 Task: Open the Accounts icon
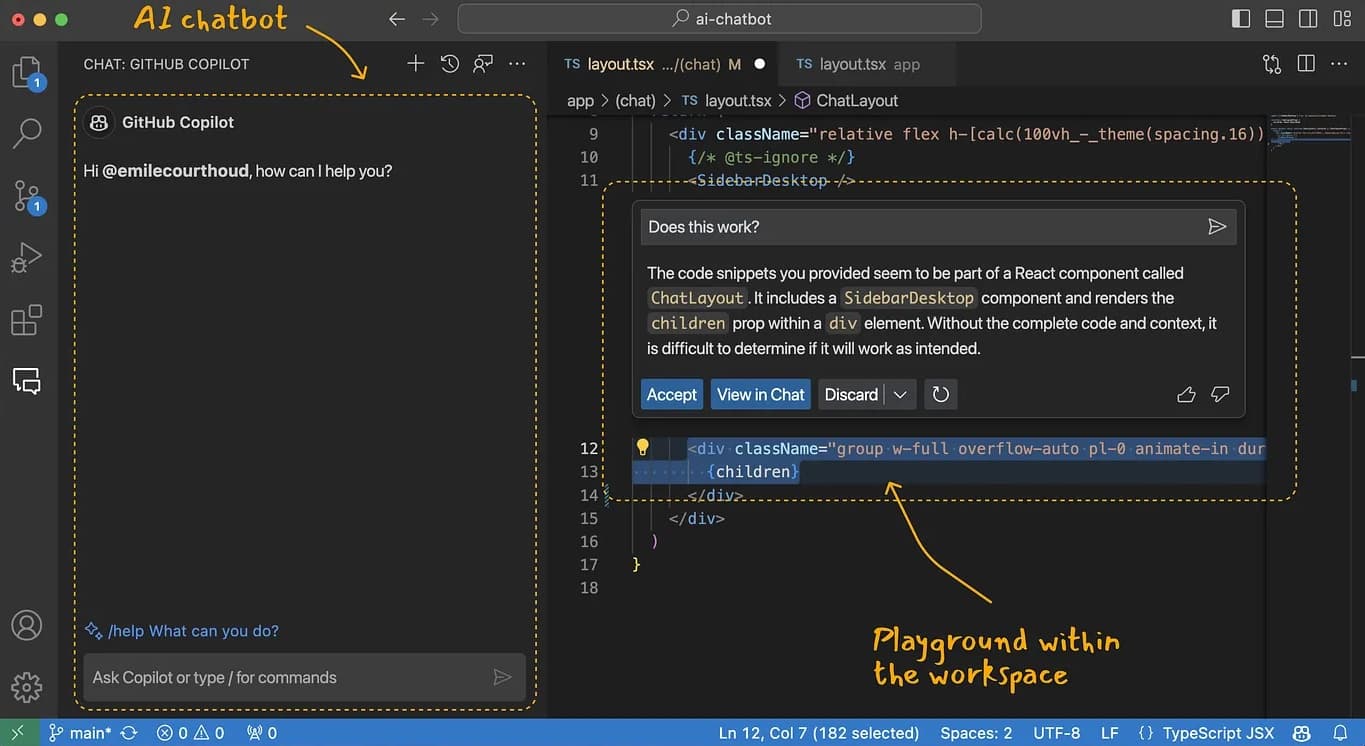(x=27, y=625)
